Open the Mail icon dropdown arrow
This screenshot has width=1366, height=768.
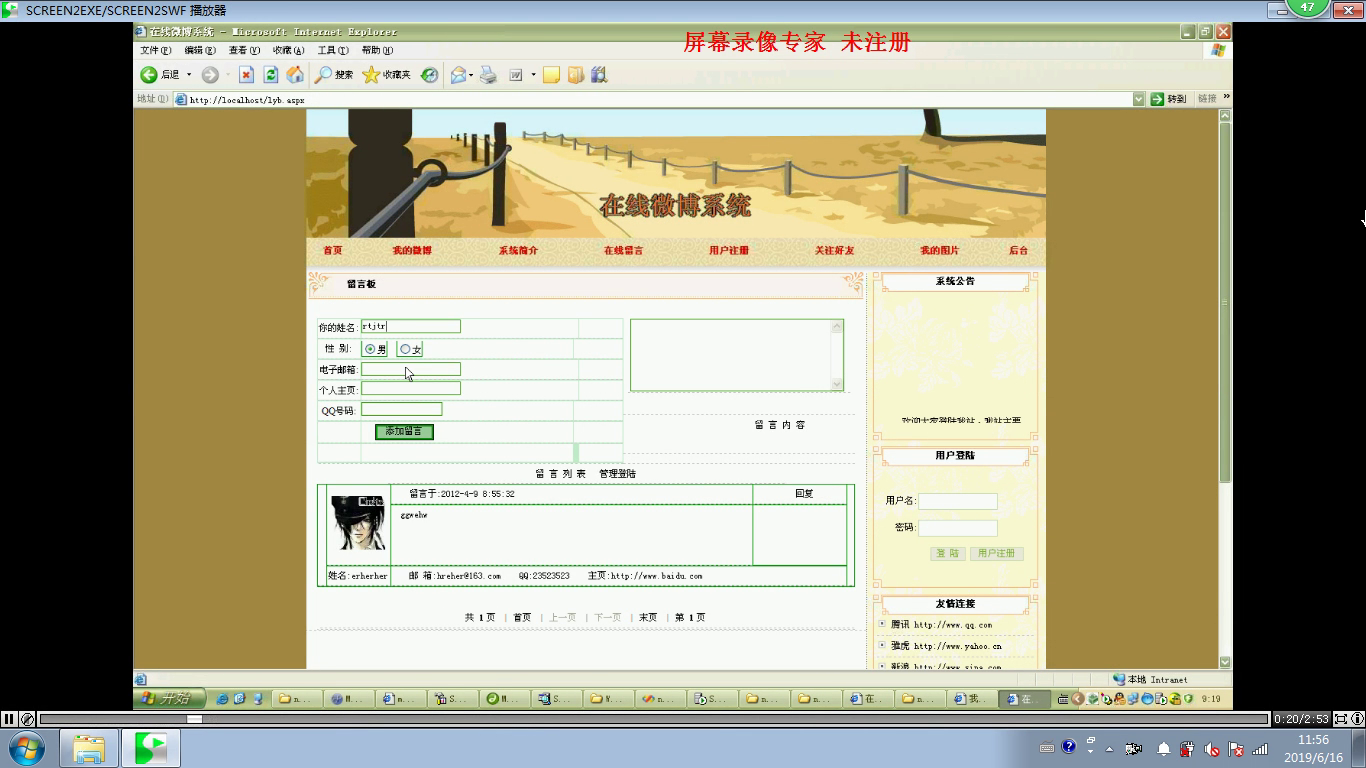(x=471, y=75)
